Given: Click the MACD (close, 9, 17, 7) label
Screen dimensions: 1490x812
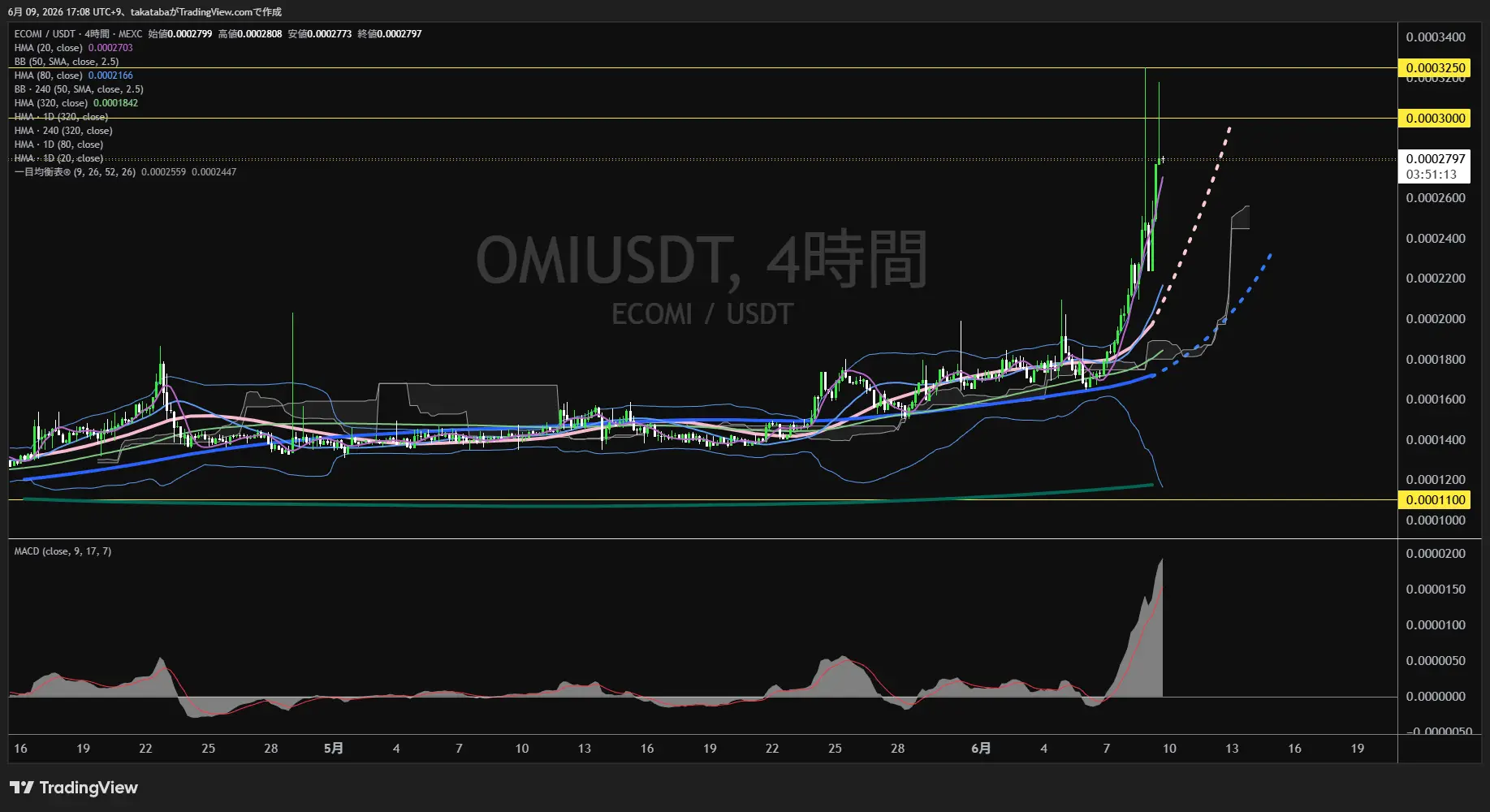Looking at the screenshot, I should click(63, 551).
